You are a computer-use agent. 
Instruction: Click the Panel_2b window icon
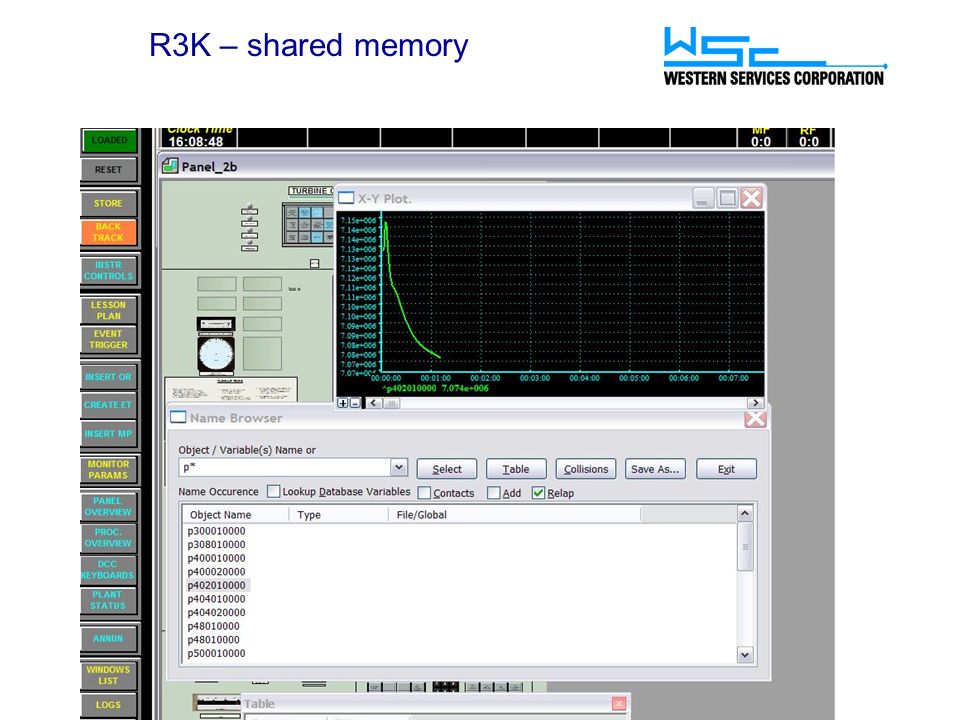click(x=170, y=165)
